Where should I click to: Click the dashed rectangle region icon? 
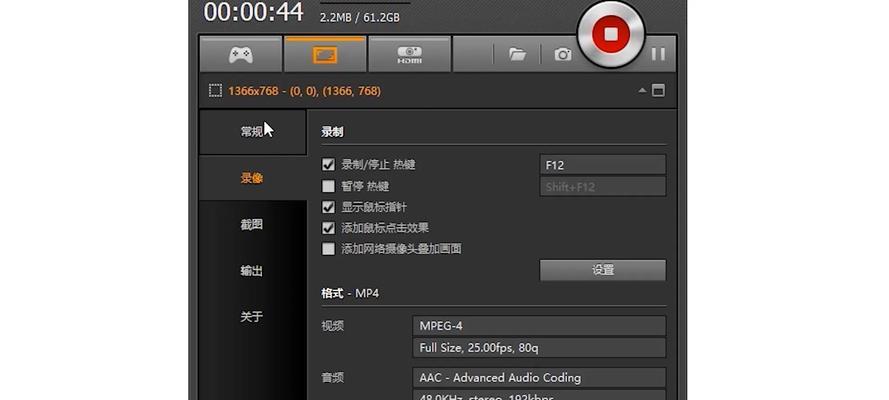pos(215,91)
